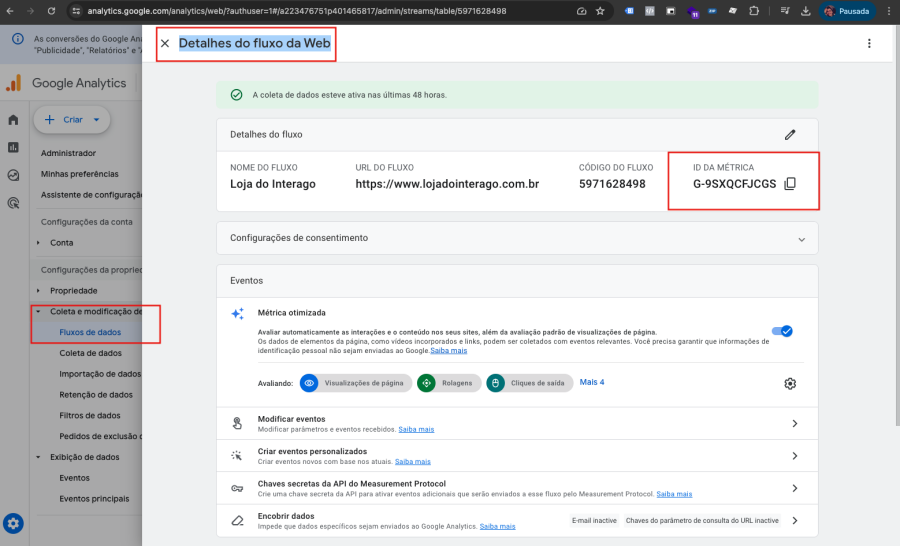Select Eventos principais in sidebar
This screenshot has height=546, width=900.
[95, 498]
